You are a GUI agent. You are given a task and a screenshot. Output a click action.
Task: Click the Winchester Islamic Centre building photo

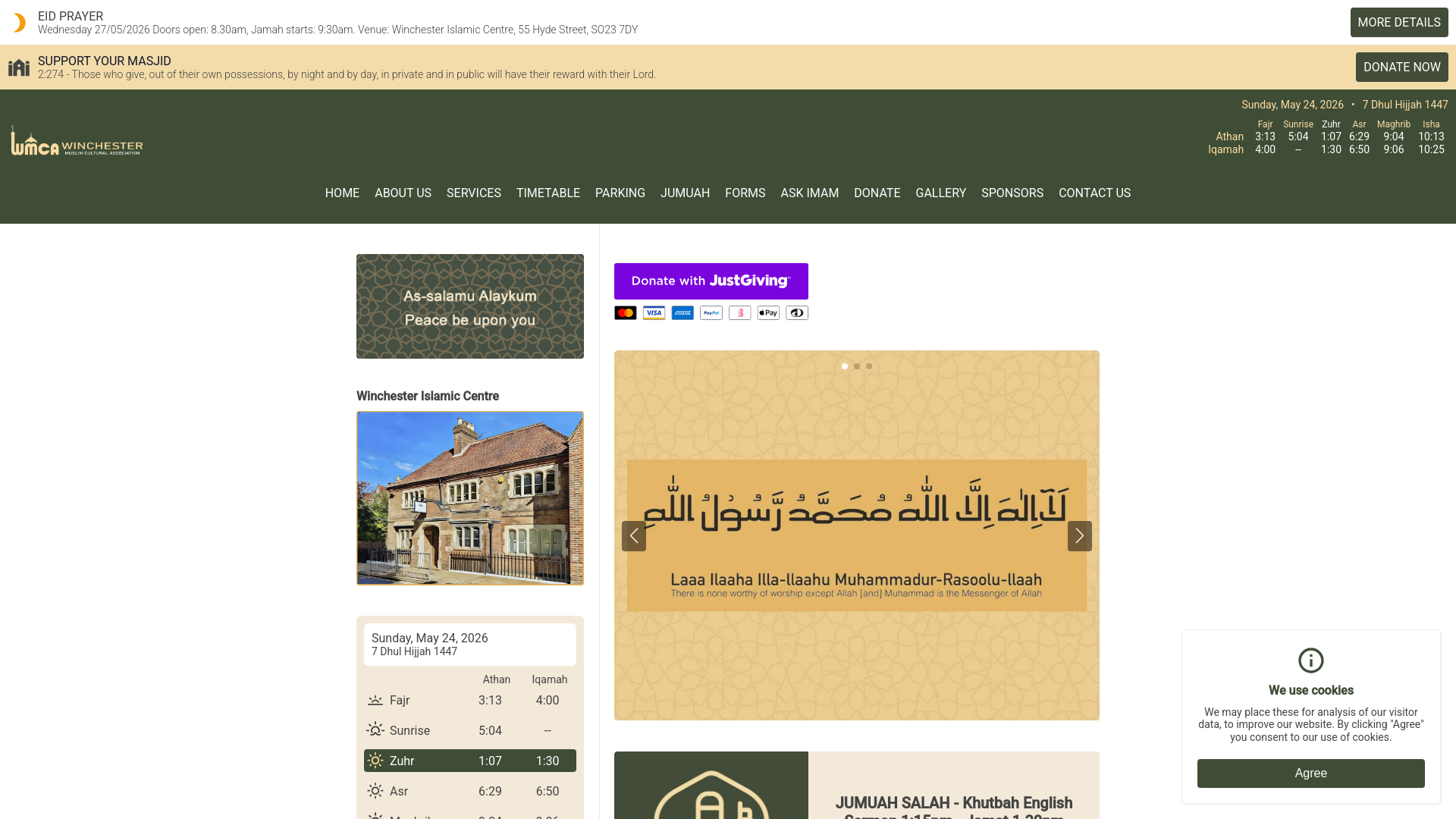pos(470,498)
